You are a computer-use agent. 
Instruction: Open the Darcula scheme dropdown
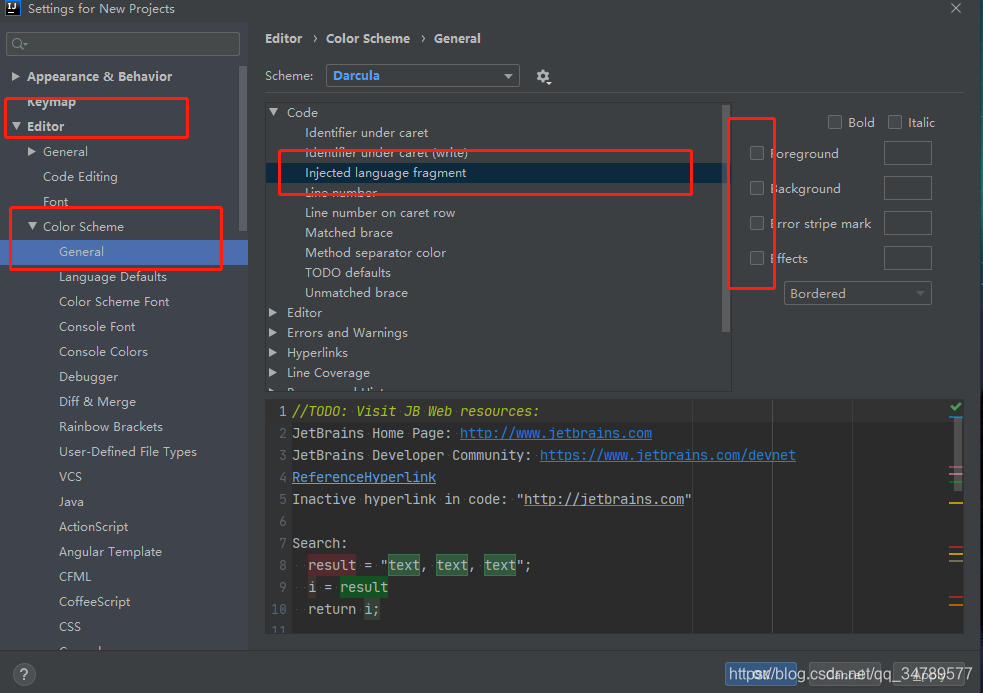coord(423,76)
